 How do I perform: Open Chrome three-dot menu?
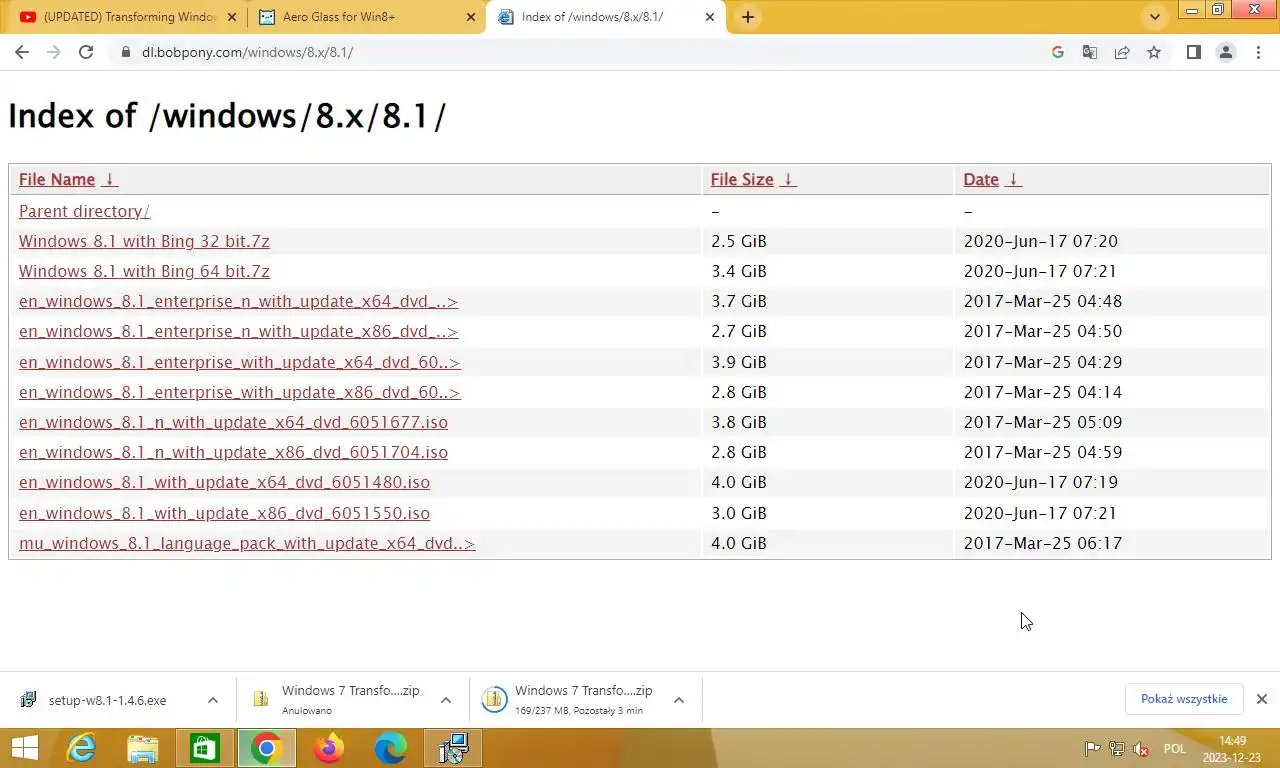1258,52
